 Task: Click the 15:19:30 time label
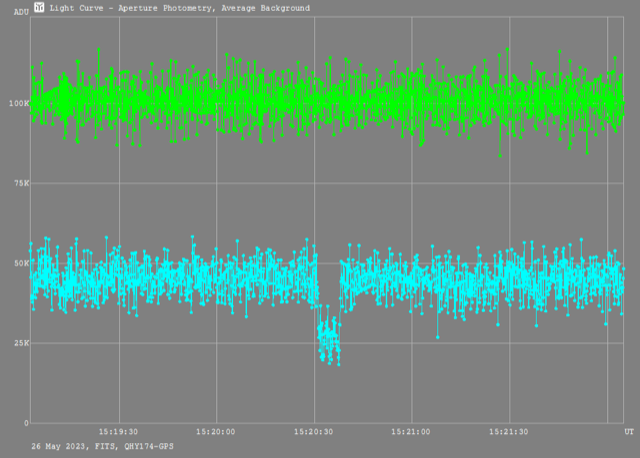pos(118,432)
